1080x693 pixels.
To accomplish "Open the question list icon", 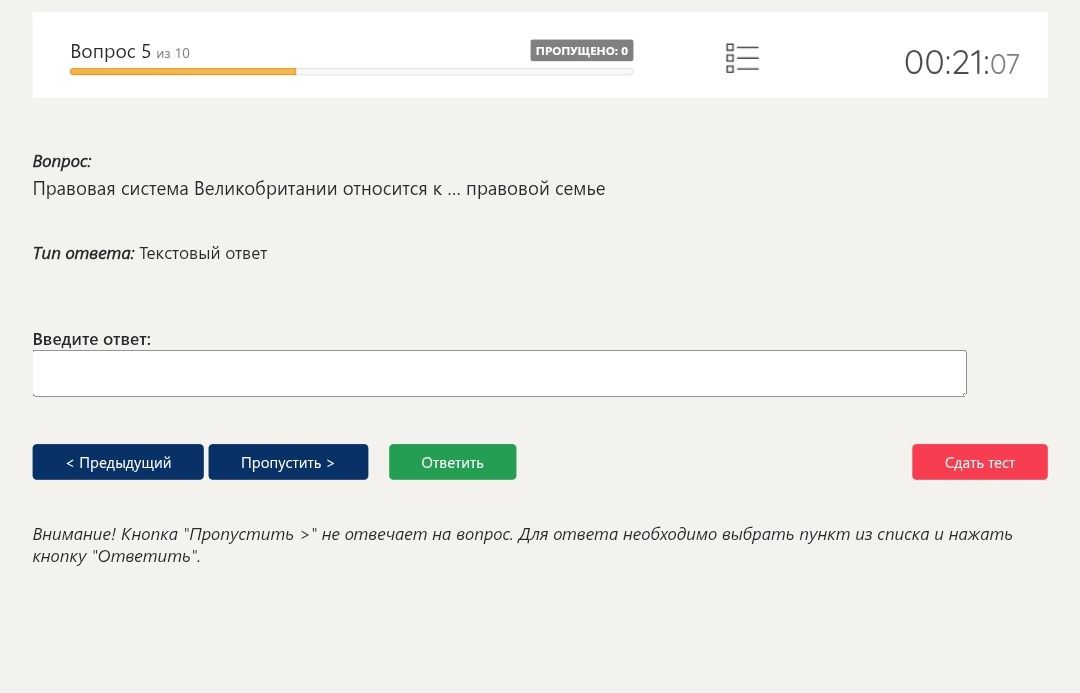I will point(742,58).
